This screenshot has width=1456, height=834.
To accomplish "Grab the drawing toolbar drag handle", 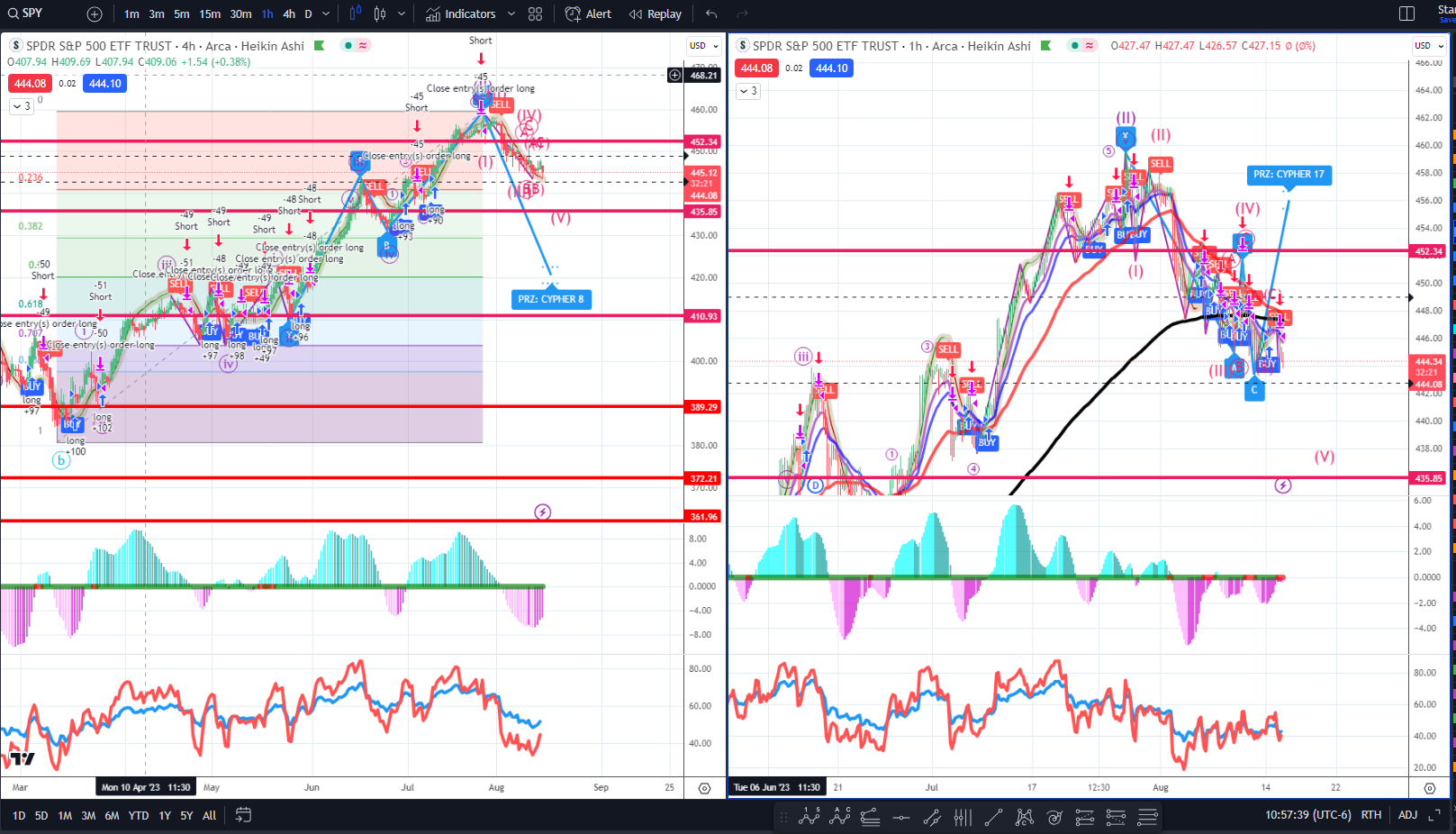I will tap(783, 818).
